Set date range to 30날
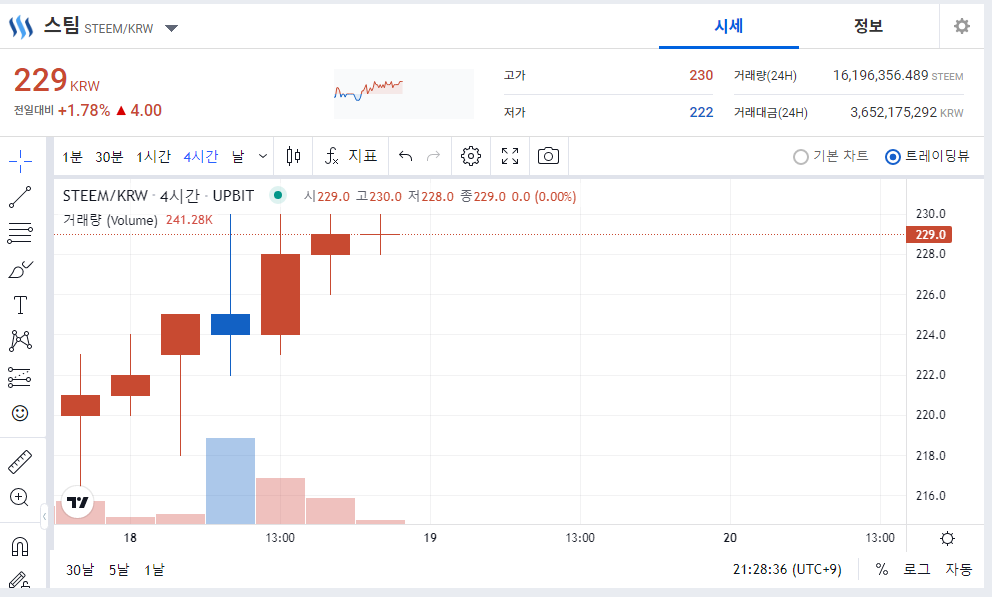The image size is (992, 597). (x=80, y=570)
